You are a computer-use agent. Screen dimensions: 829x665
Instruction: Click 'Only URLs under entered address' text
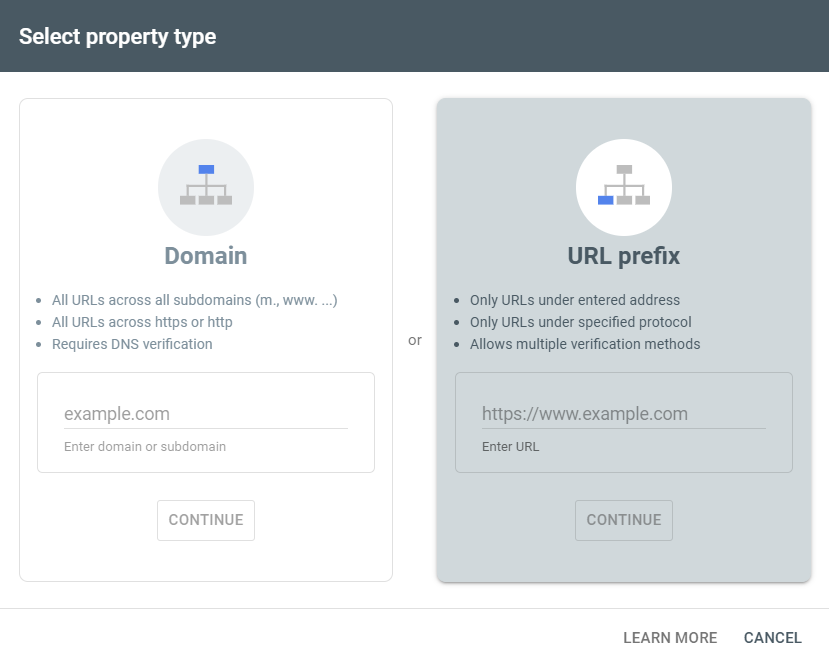(x=575, y=300)
